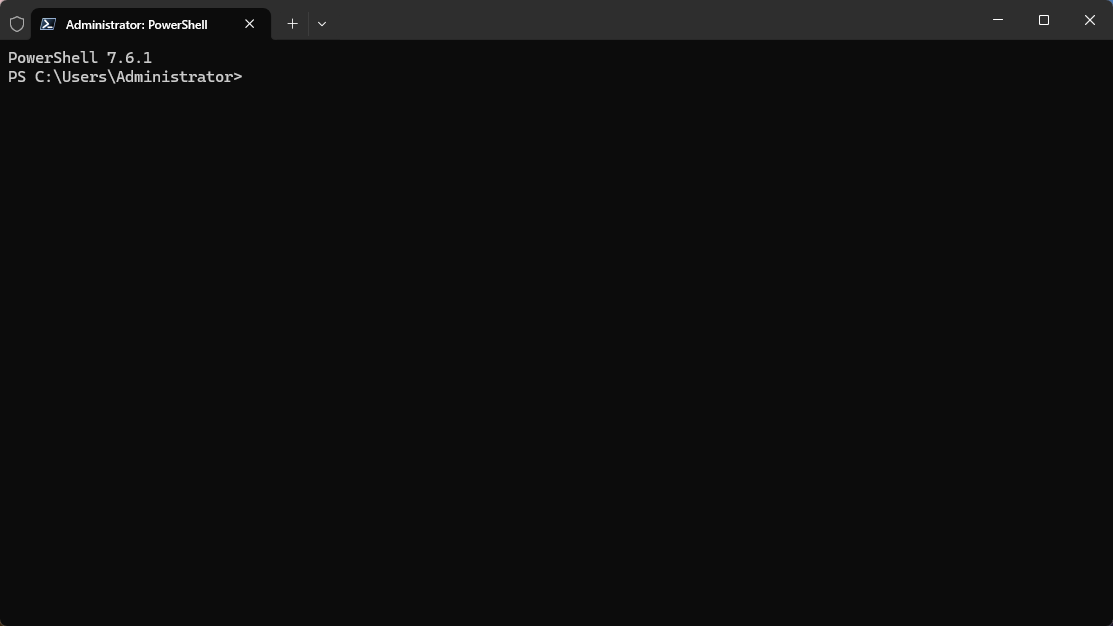Open a new tab with the plus icon
Viewport: 1113px width, 626px height.
pos(292,23)
